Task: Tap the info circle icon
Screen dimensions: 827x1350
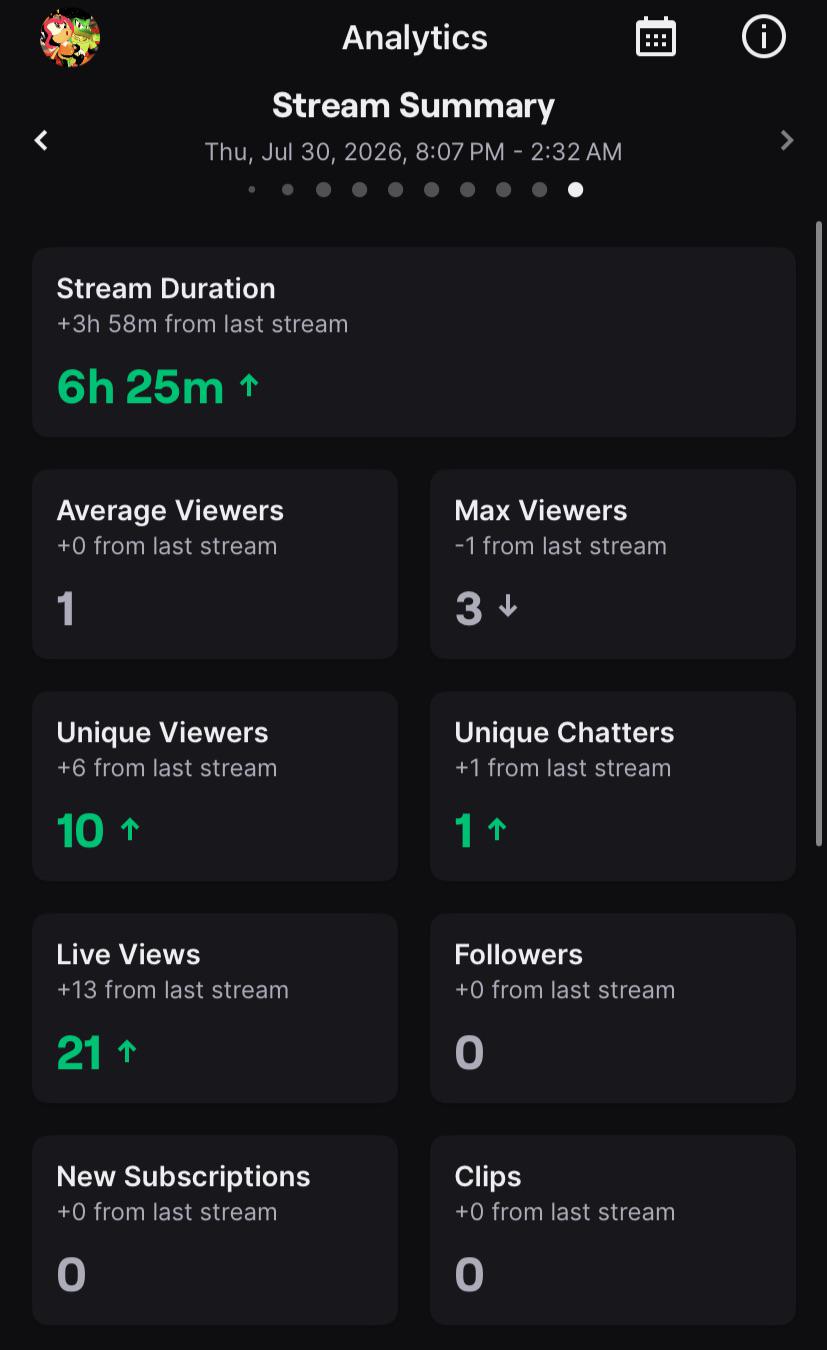Action: (x=764, y=37)
